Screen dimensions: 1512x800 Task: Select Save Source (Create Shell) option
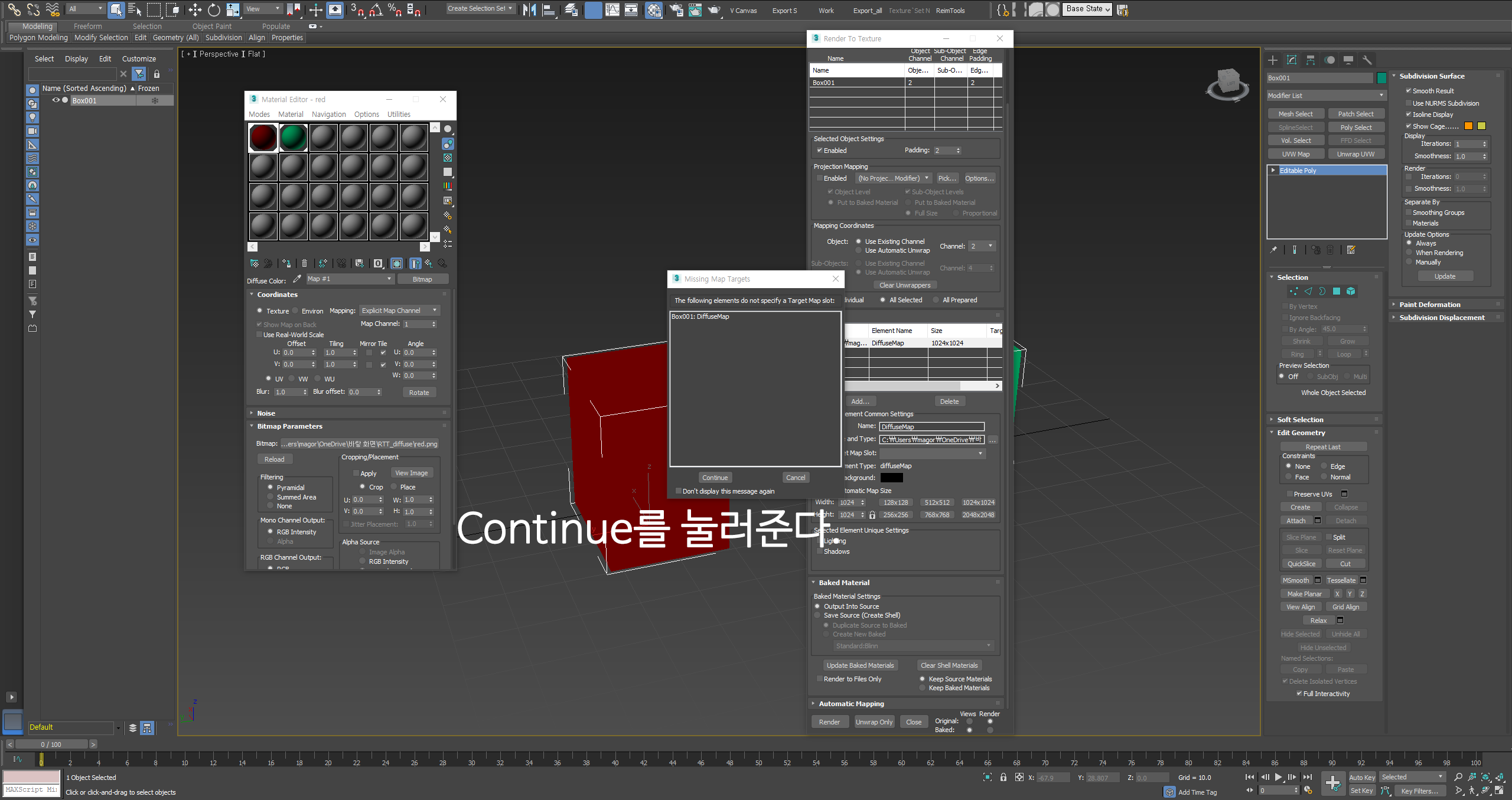coord(818,615)
